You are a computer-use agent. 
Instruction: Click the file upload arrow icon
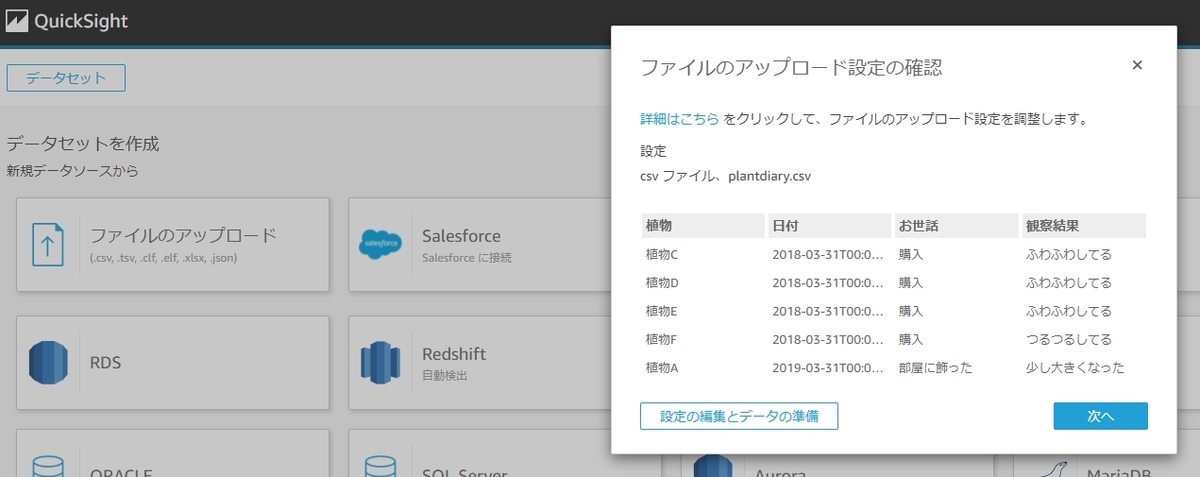tap(46, 244)
